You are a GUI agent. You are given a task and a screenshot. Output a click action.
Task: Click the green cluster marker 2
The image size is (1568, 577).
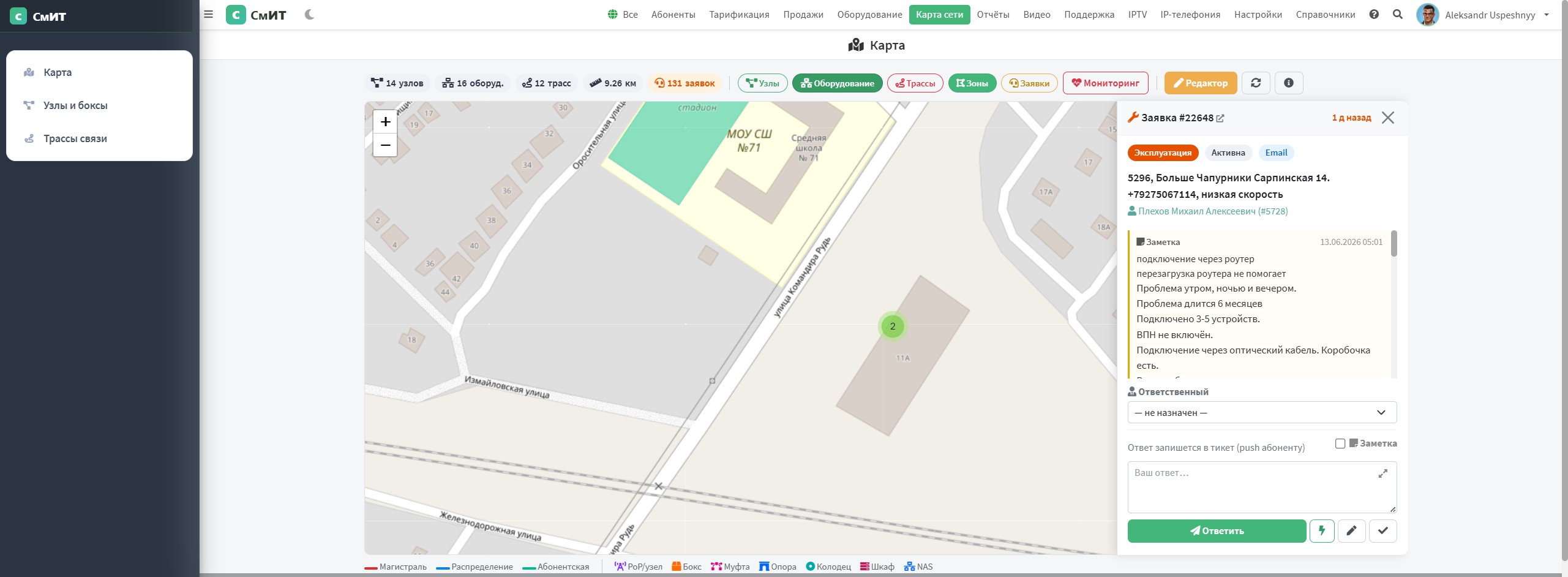pos(893,326)
